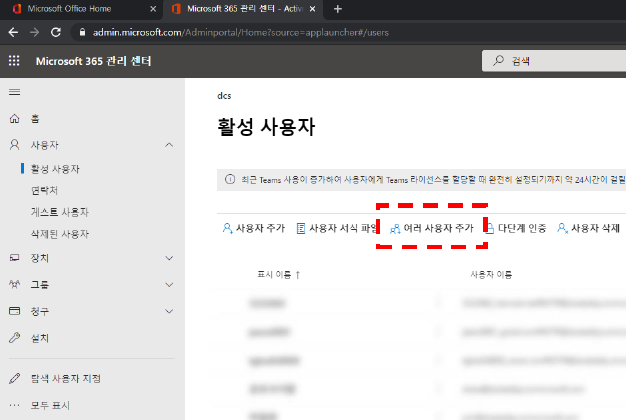This screenshot has height=420, width=626.
Task: Click the 모두 표시 ellipsis icon
Action: 14,405
